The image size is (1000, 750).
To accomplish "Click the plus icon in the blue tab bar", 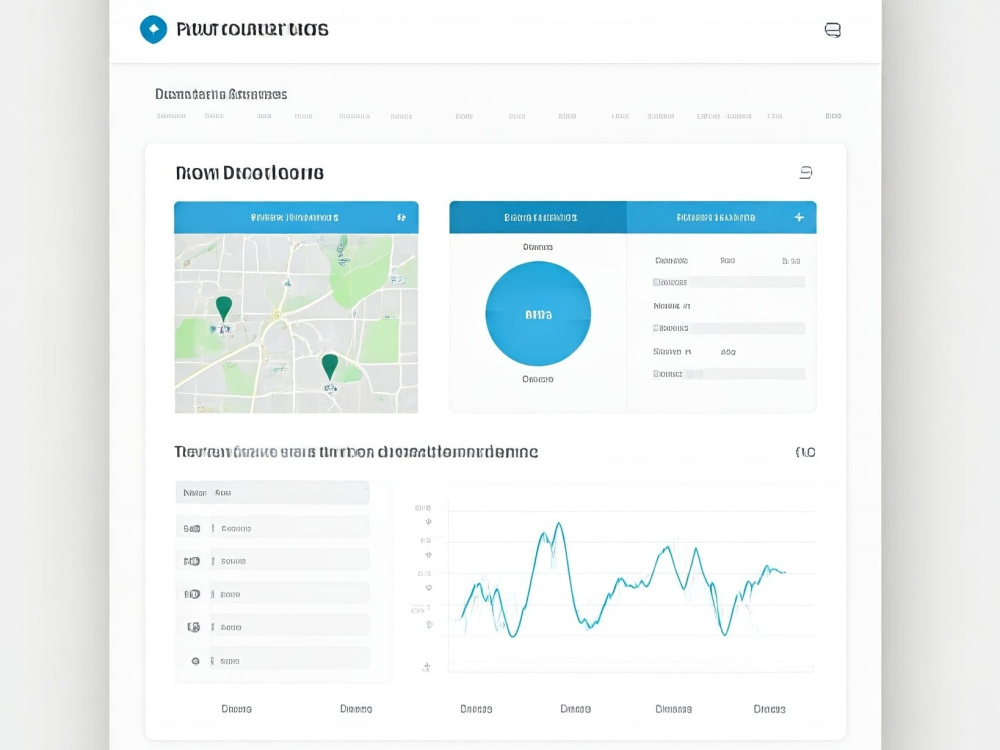I will tap(798, 217).
